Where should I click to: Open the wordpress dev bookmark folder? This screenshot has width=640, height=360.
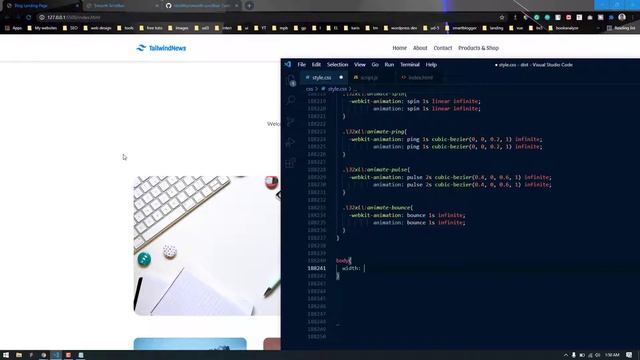(400, 28)
